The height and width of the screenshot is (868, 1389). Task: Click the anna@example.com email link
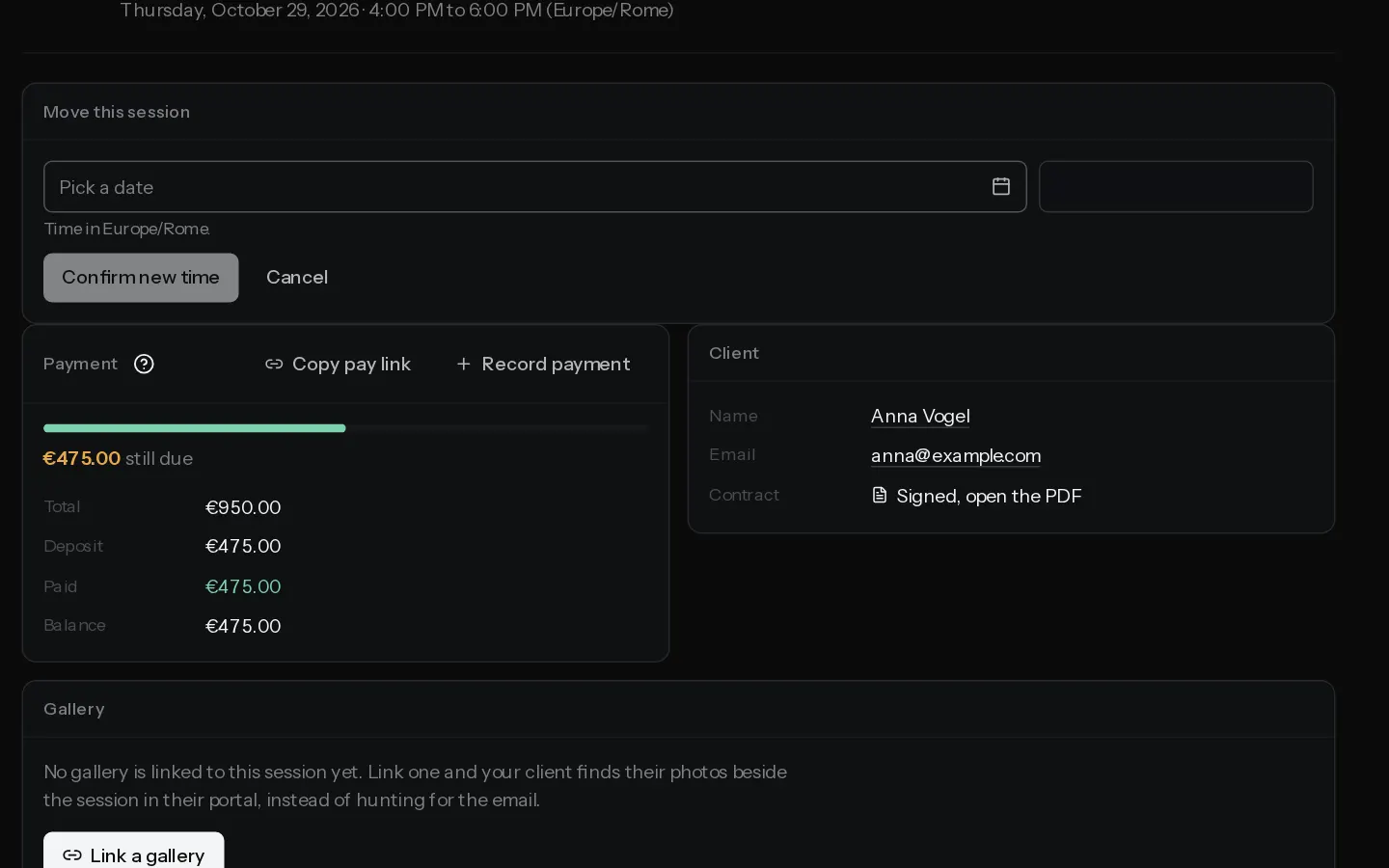(x=956, y=455)
